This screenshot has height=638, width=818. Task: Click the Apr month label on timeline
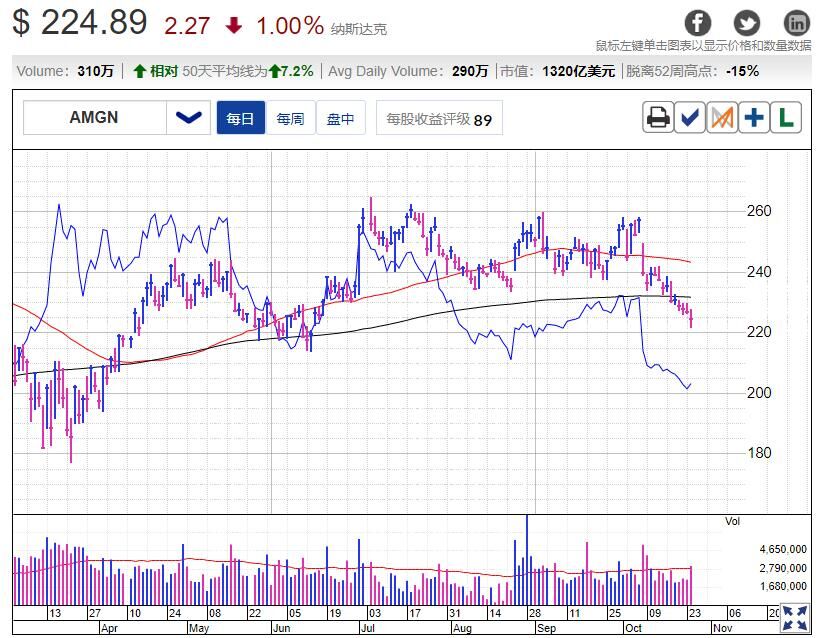(x=109, y=628)
